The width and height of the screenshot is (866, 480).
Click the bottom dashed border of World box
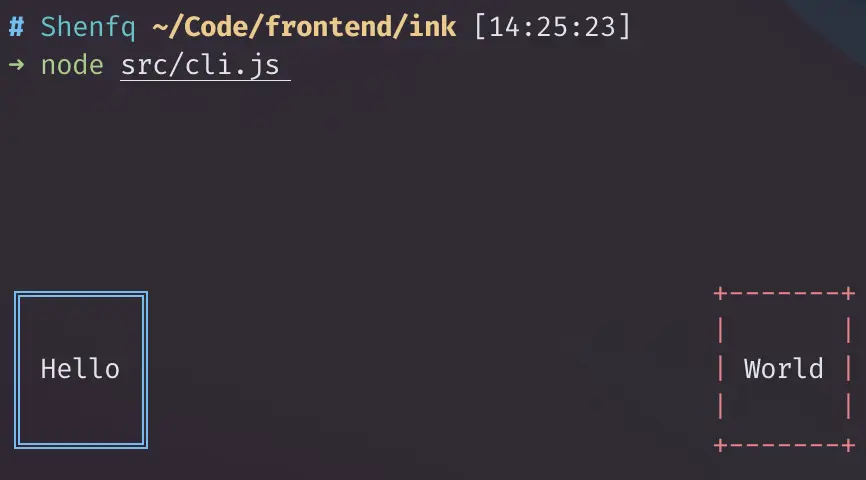(x=784, y=445)
